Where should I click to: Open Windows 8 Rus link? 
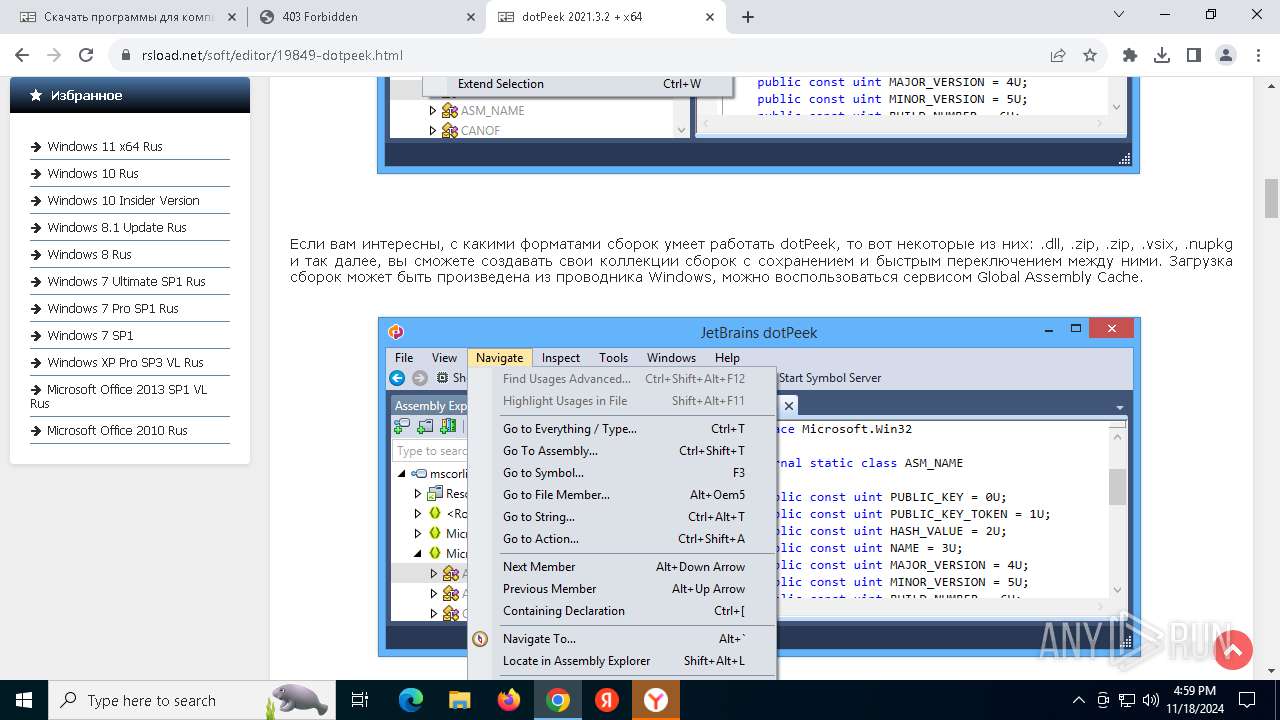click(89, 254)
